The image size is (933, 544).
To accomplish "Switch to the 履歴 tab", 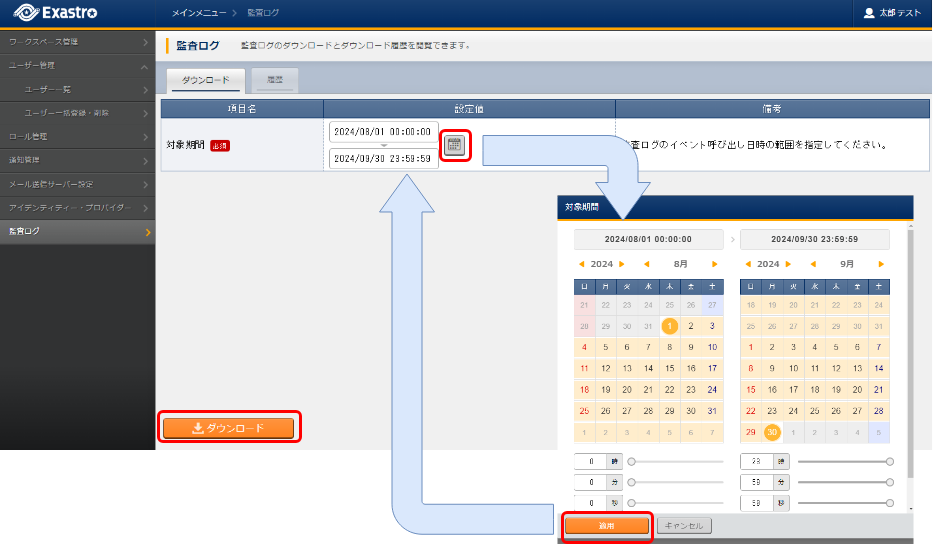I will (275, 80).
